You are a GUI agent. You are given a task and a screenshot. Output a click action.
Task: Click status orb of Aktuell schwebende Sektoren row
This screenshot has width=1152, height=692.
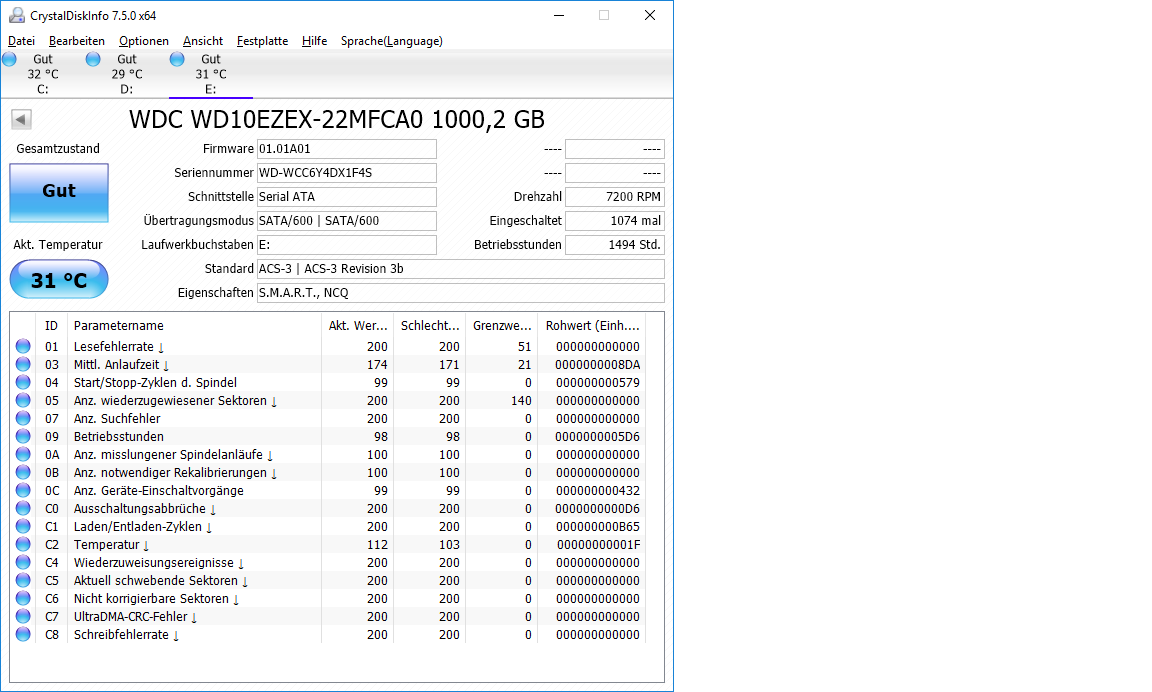[x=24, y=580]
